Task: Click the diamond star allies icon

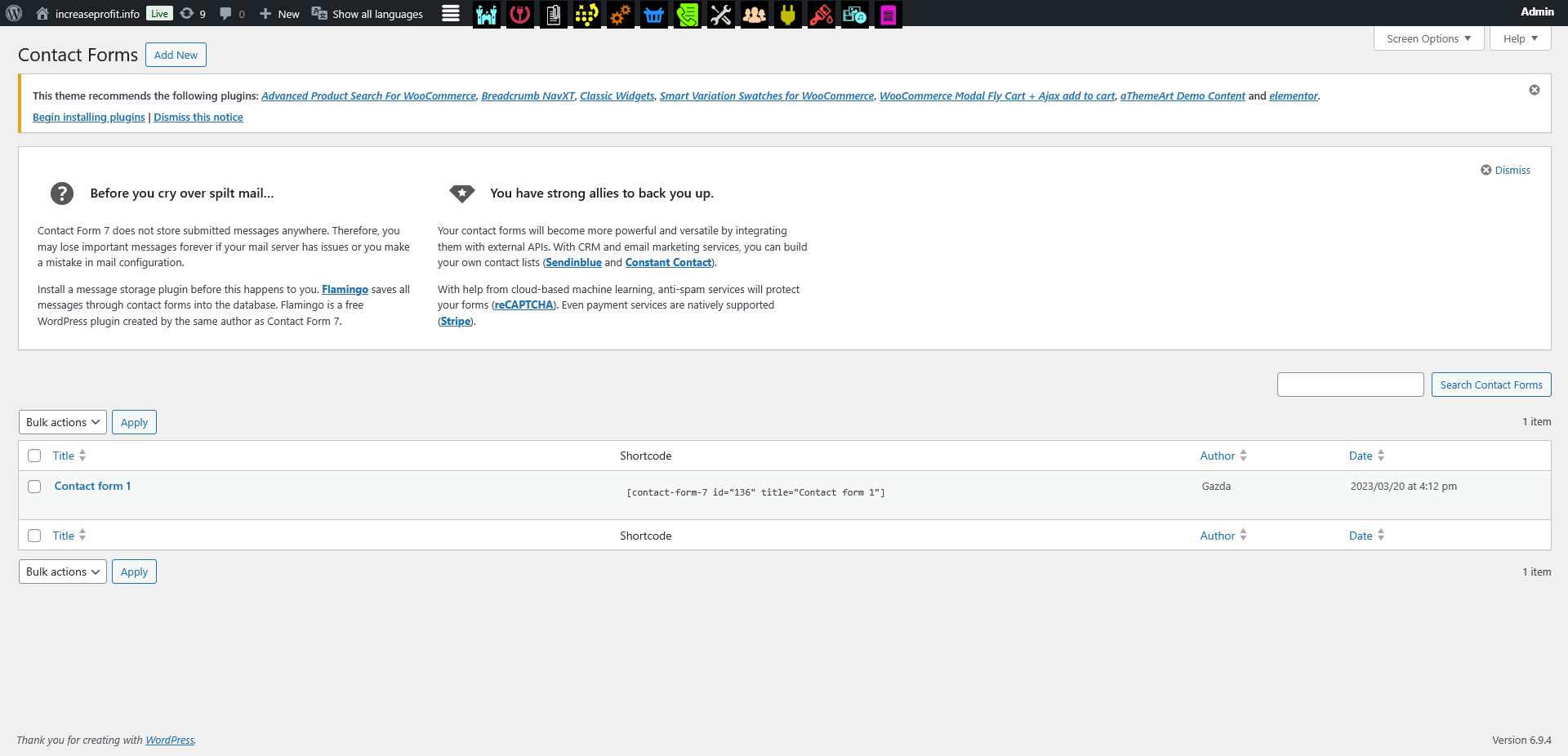Action: tap(462, 193)
